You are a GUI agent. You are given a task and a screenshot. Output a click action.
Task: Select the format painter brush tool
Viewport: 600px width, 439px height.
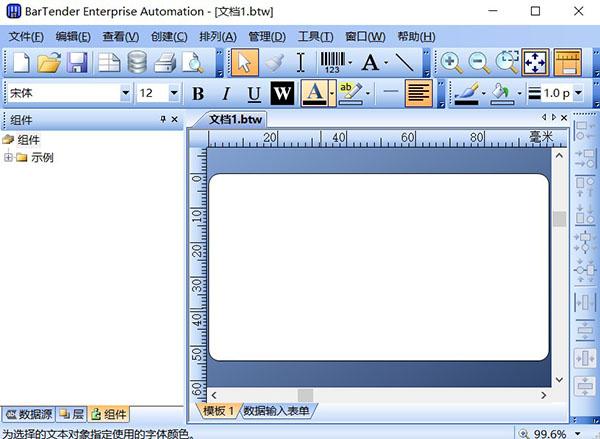click(x=274, y=62)
